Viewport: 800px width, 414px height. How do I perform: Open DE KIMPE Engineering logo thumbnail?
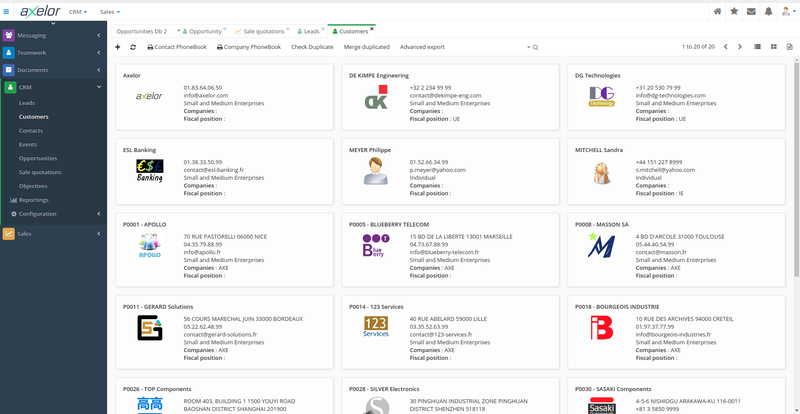(376, 97)
